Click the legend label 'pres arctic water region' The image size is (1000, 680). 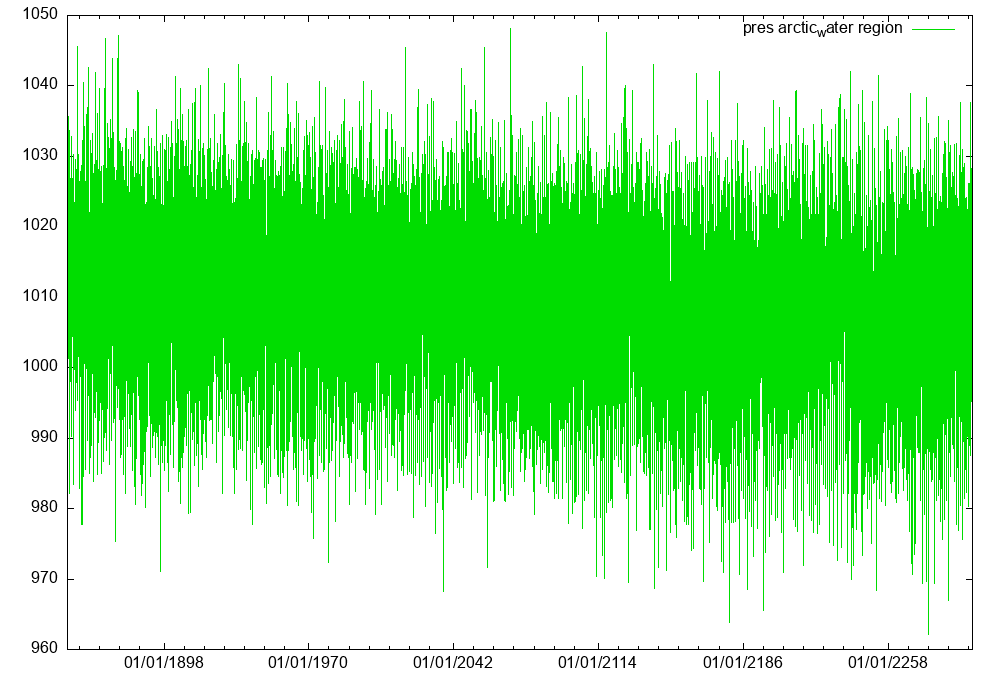pos(822,29)
